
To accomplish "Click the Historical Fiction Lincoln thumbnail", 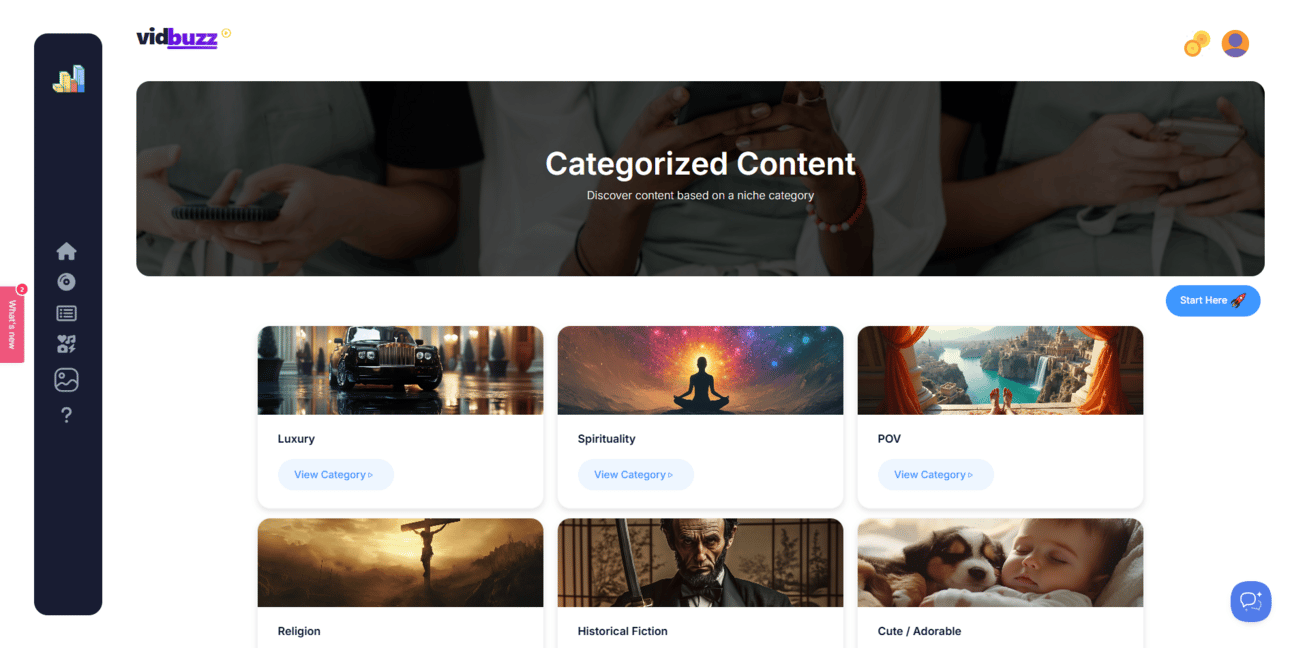I will coord(700,563).
